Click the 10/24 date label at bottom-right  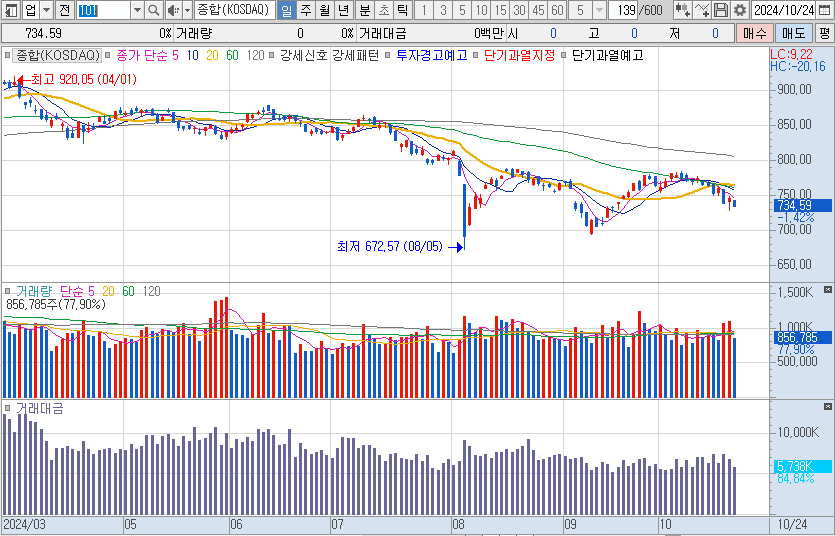pyautogui.click(x=792, y=525)
